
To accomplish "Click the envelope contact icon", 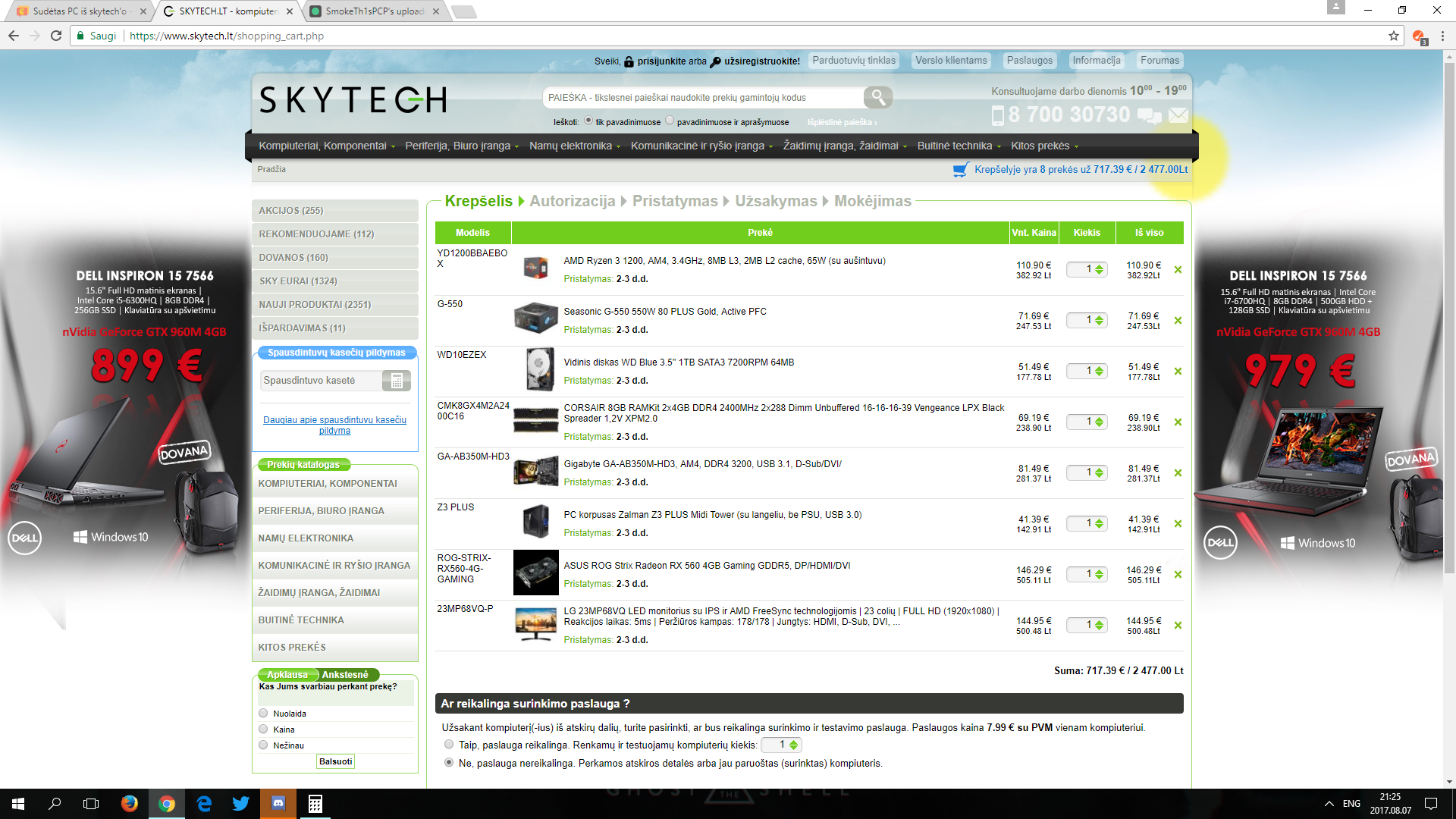I will [x=1178, y=115].
